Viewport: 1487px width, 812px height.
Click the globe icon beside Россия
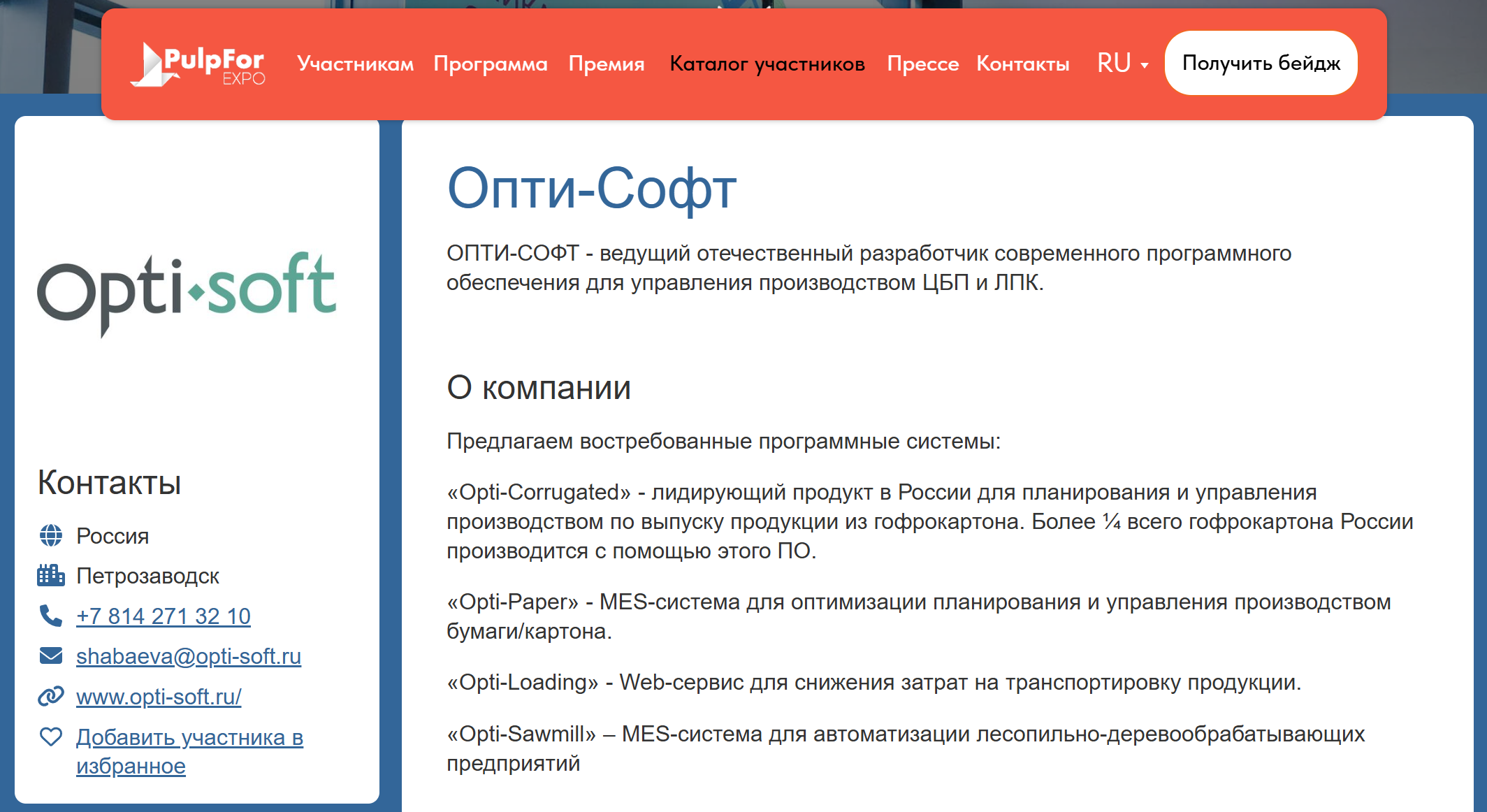click(x=51, y=536)
